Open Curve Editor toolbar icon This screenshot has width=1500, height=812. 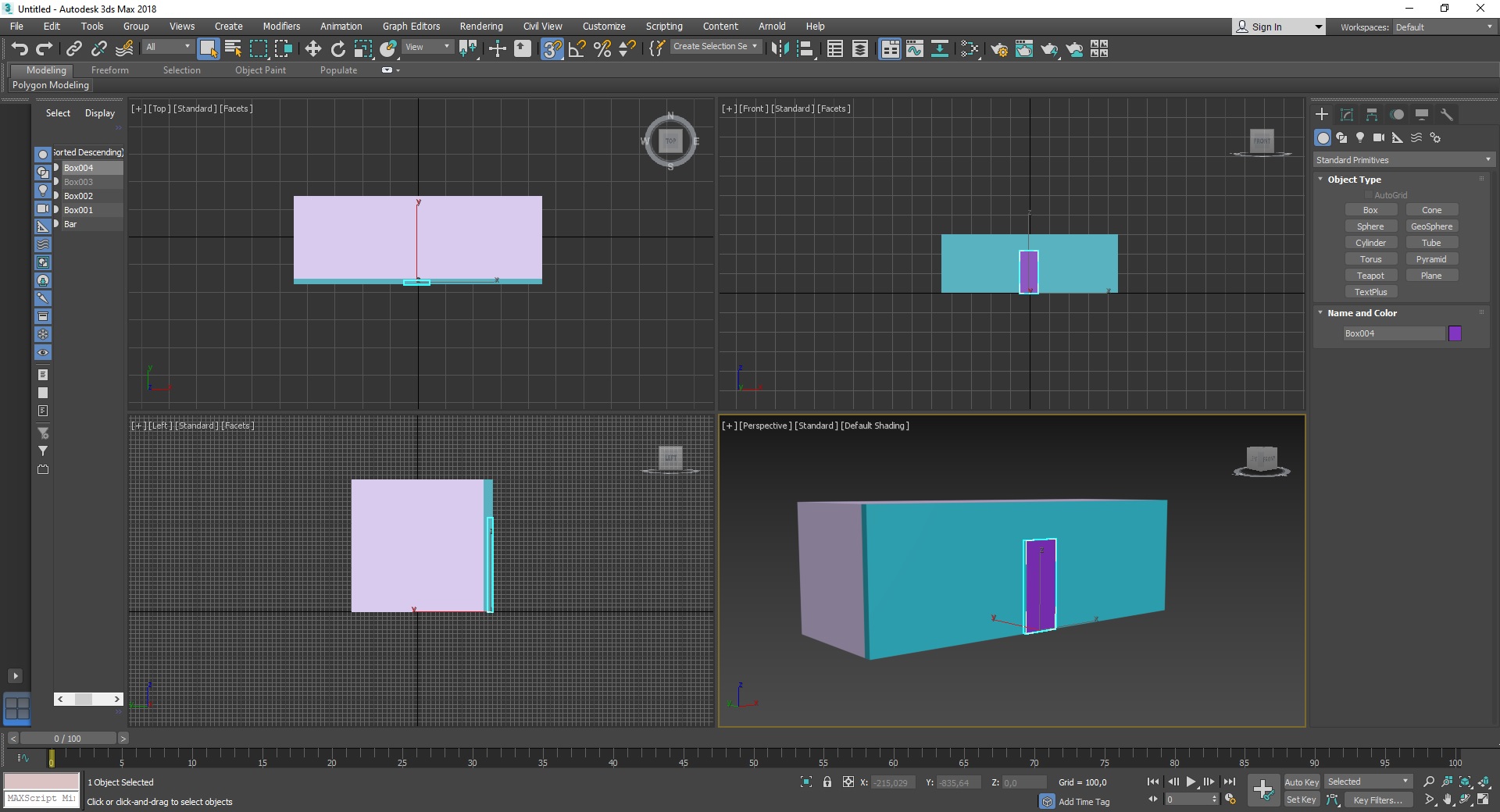[x=915, y=49]
